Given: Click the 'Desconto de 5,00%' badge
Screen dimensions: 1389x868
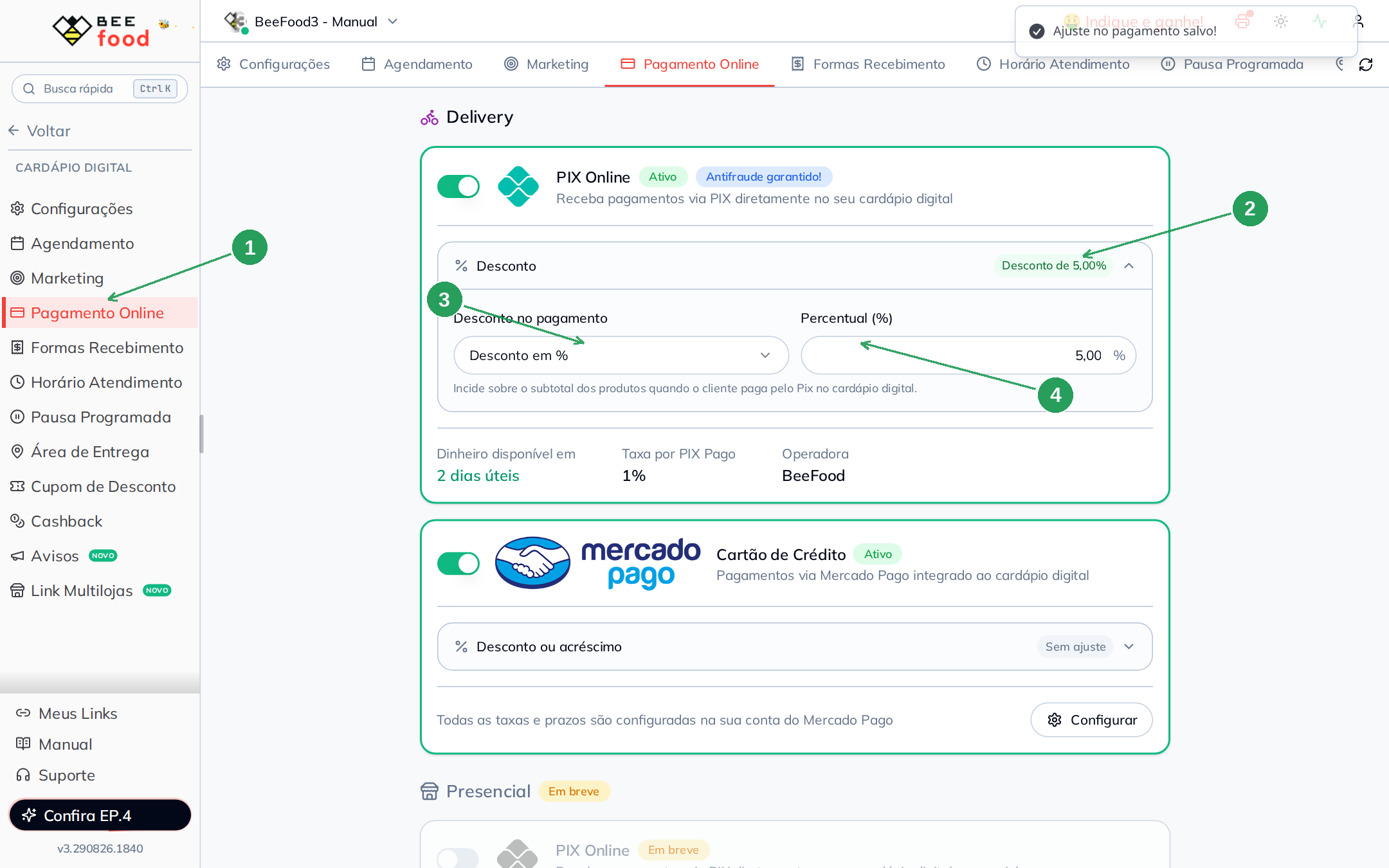Looking at the screenshot, I should (x=1054, y=266).
